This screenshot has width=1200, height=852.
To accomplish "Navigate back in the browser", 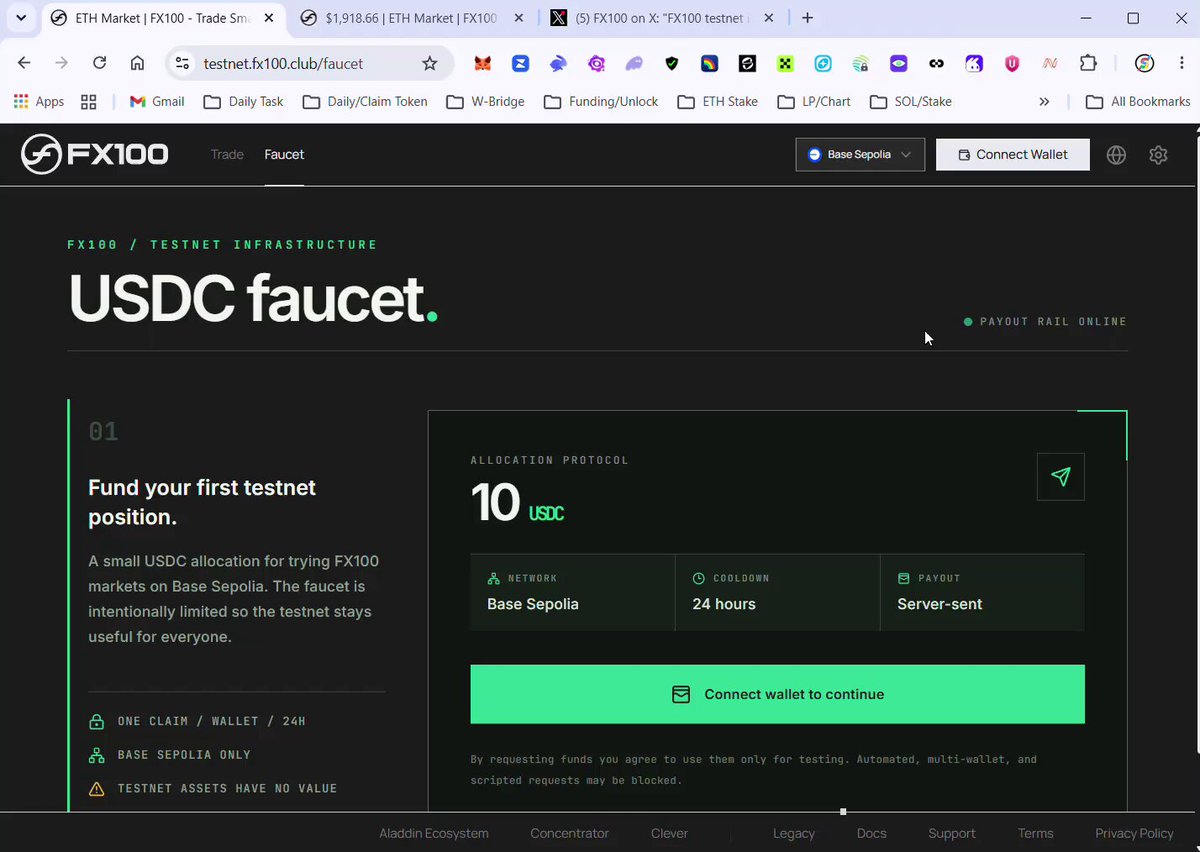I will coord(24,63).
